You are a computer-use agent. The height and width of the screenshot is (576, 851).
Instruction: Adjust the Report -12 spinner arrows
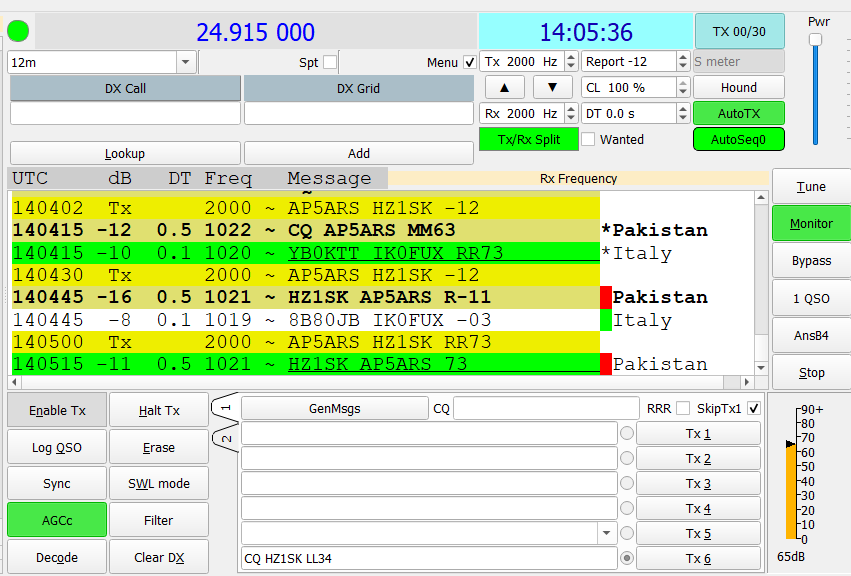click(x=683, y=61)
